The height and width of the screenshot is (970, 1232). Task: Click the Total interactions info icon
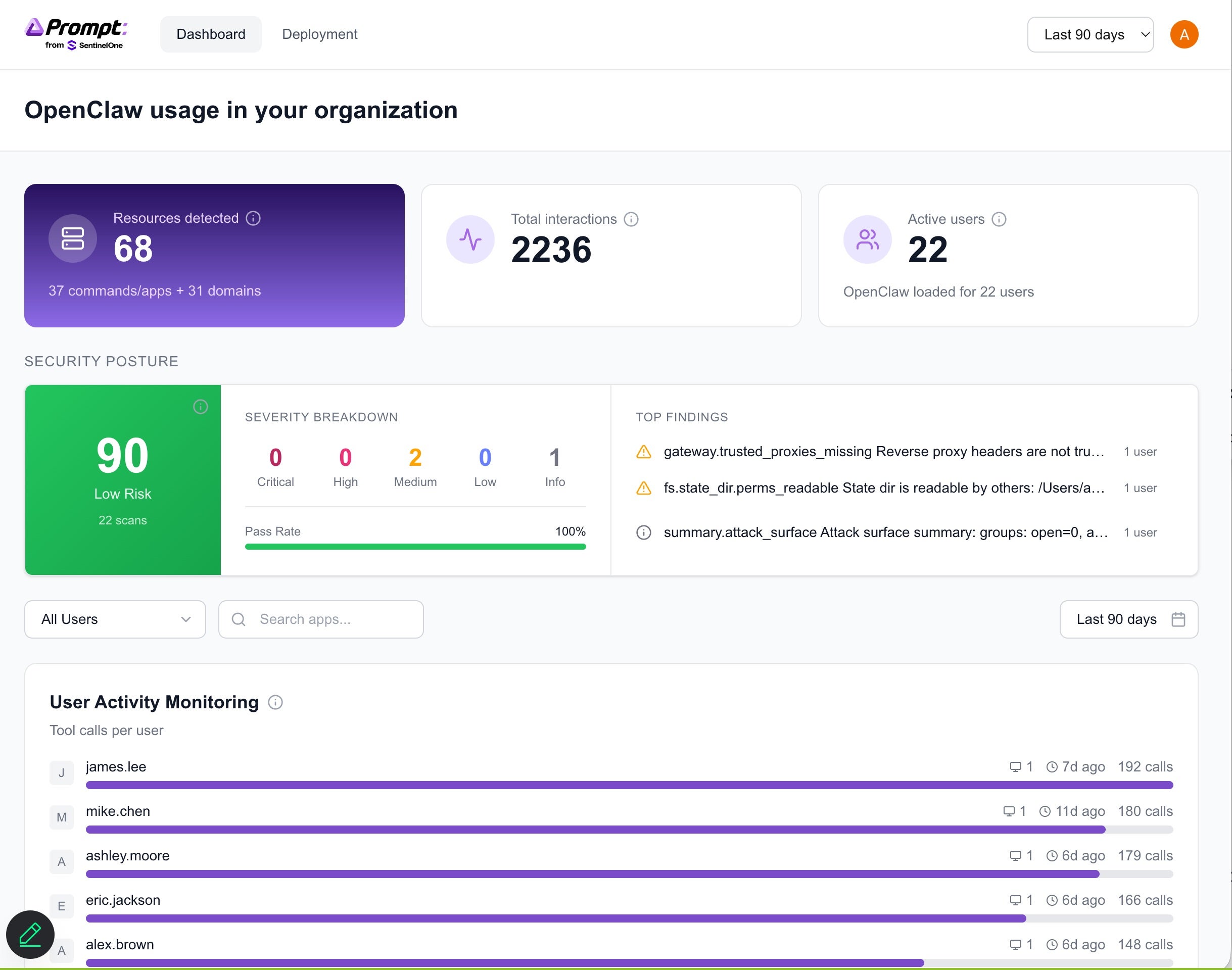pyautogui.click(x=631, y=219)
